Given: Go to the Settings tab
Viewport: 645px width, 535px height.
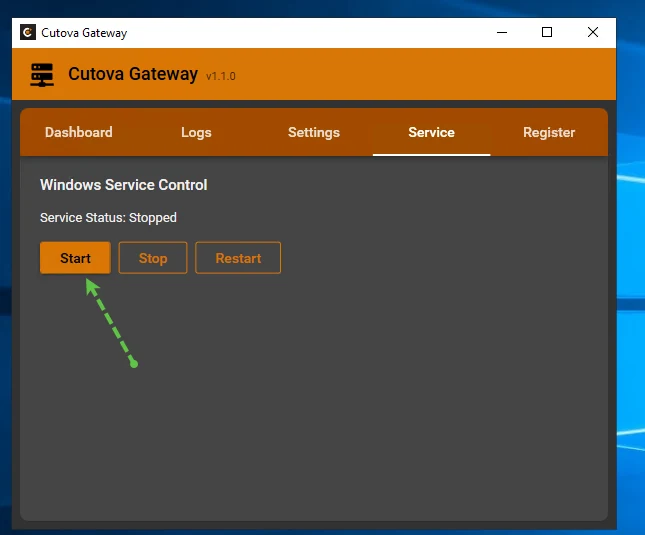Looking at the screenshot, I should tap(314, 132).
